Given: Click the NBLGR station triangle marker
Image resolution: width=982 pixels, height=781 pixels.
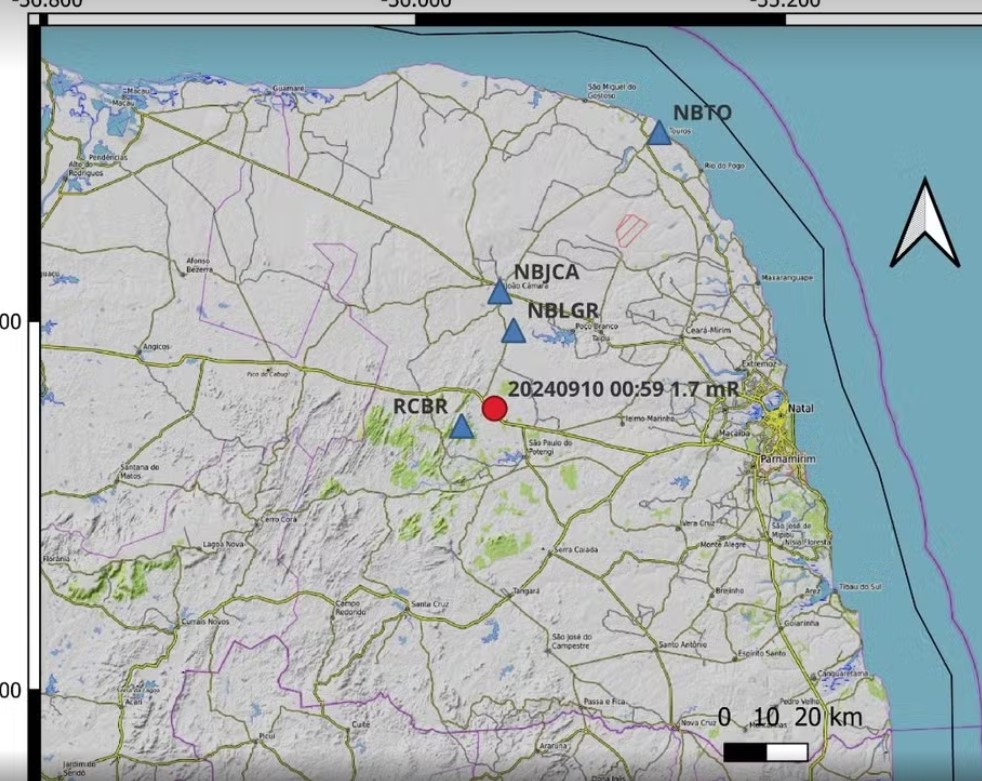Looking at the screenshot, I should pyautogui.click(x=513, y=332).
